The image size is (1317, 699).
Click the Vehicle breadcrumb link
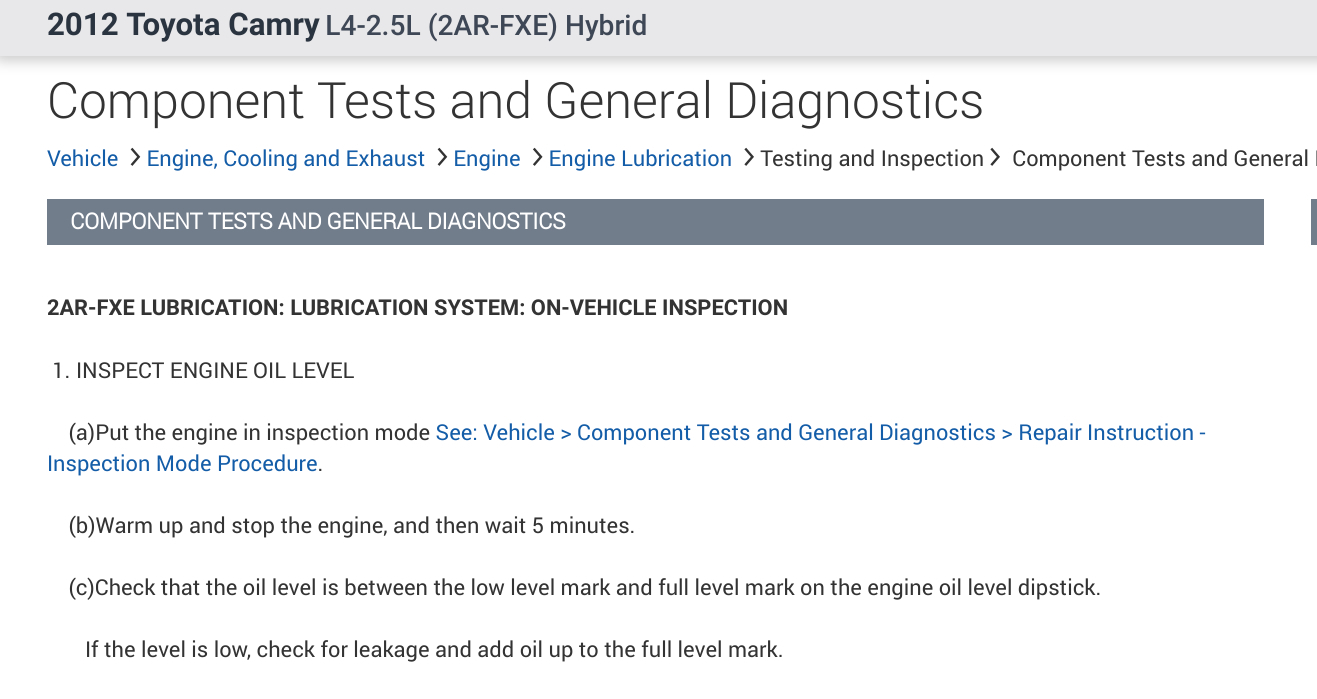[x=82, y=159]
